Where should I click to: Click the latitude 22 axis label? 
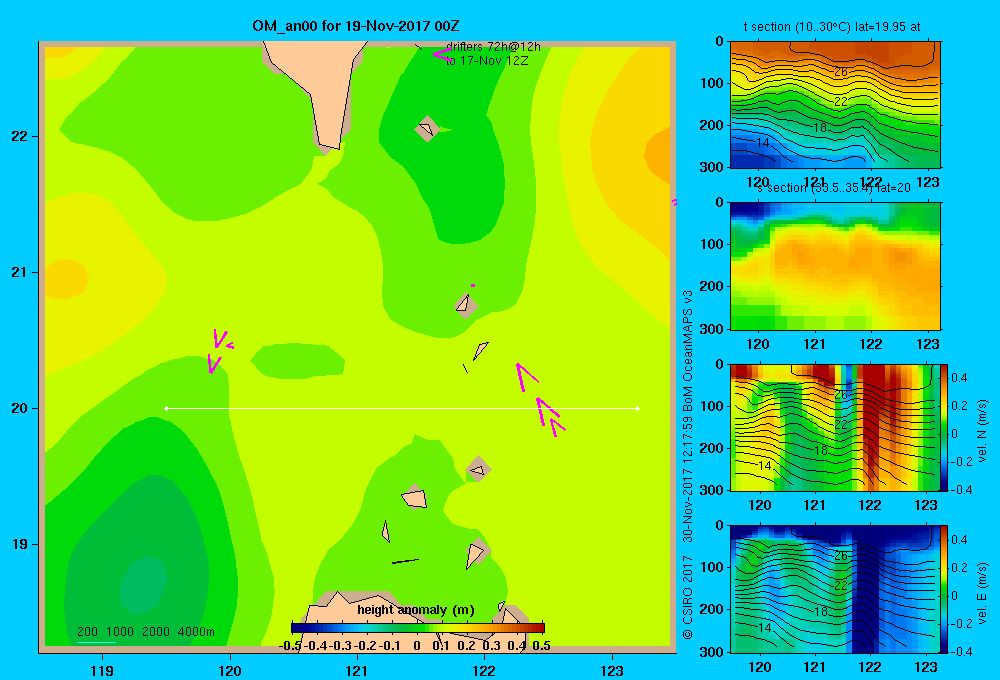(20, 136)
